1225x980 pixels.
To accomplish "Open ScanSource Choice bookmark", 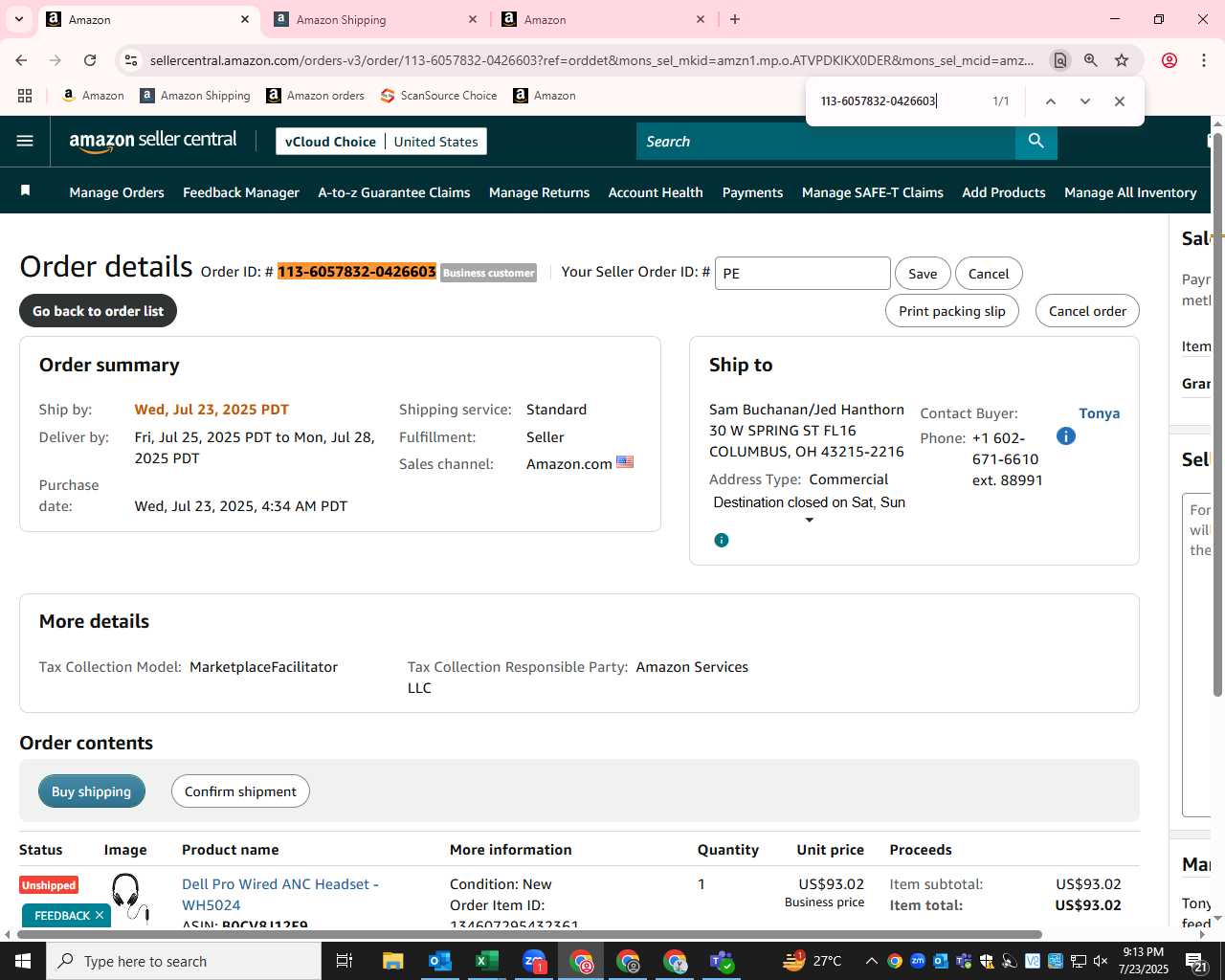I will [x=438, y=96].
